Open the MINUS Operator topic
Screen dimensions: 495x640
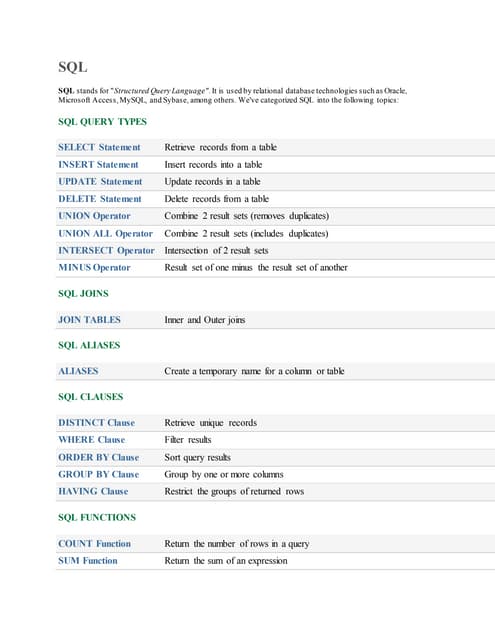pyautogui.click(x=94, y=268)
